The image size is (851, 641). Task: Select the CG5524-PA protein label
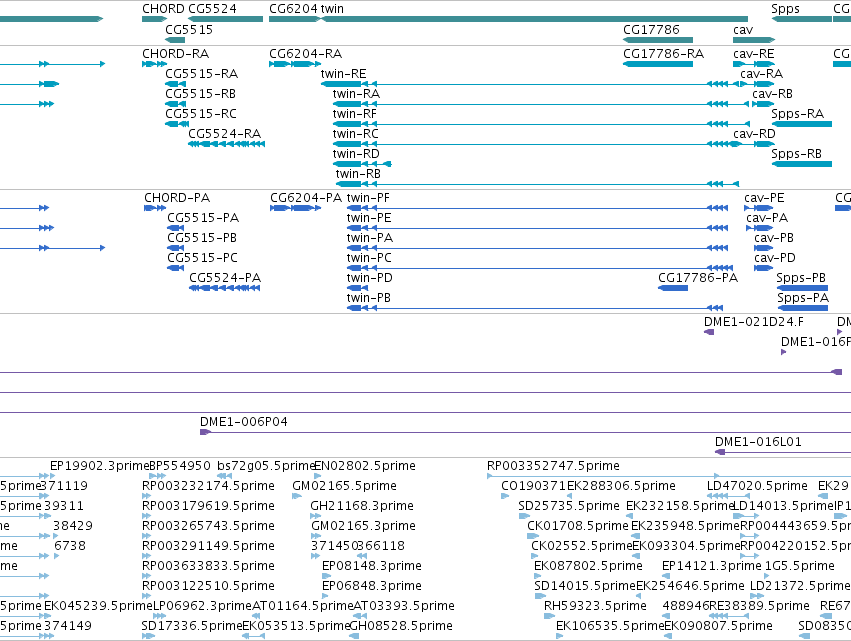click(225, 278)
